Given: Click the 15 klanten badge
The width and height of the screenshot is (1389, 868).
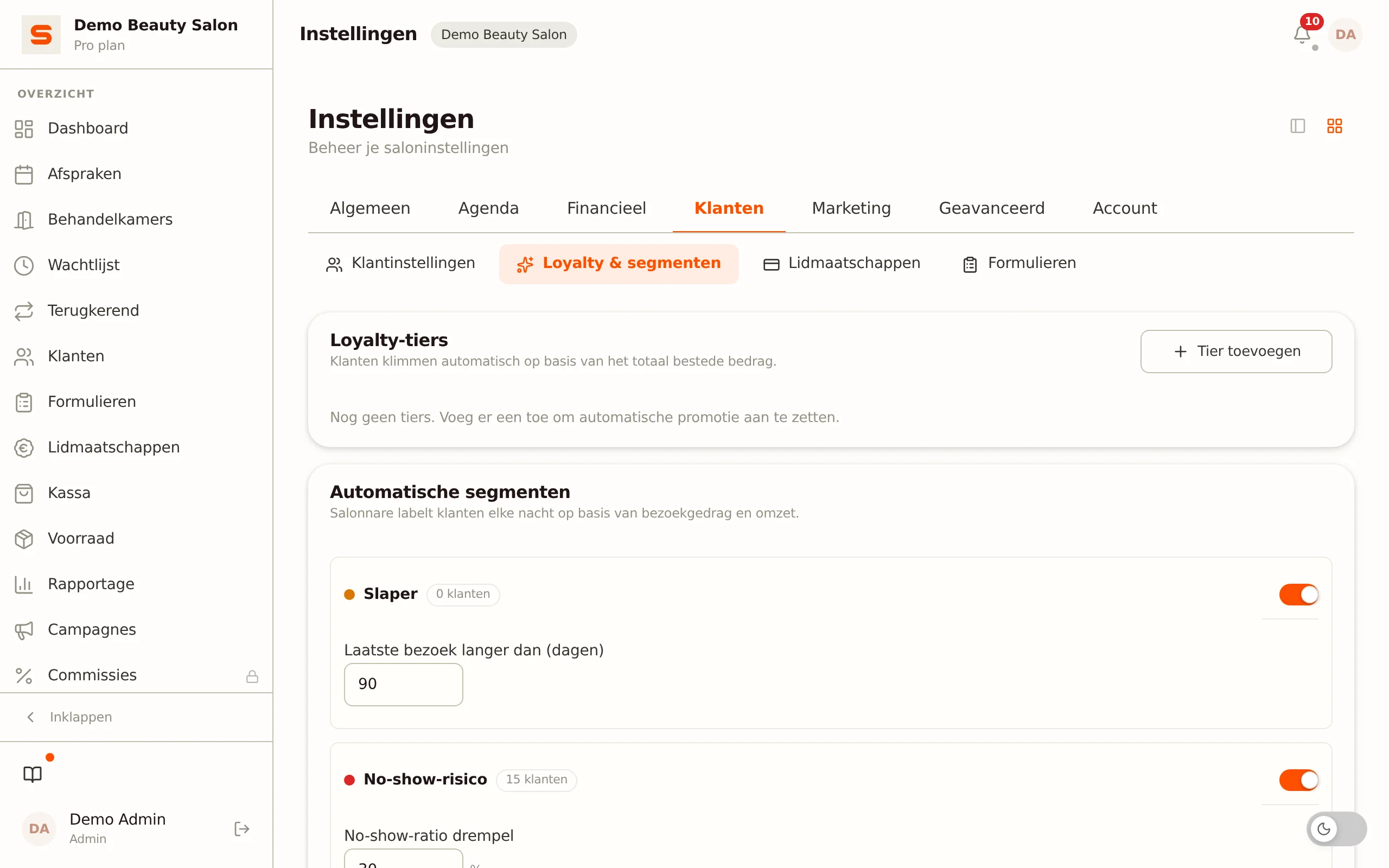Looking at the screenshot, I should coord(536,780).
